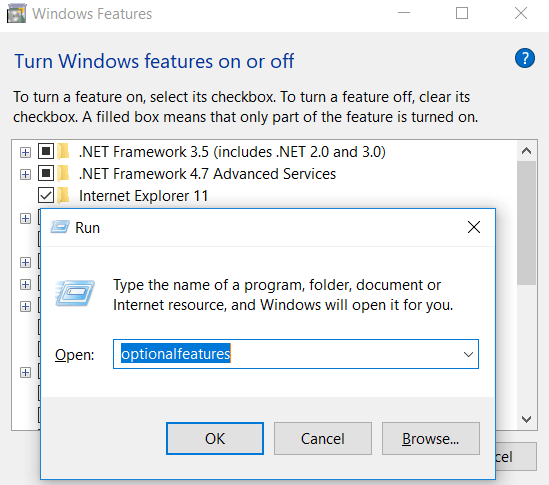Click the features list scrollbar thumb
This screenshot has height=485, width=549.
526,223
